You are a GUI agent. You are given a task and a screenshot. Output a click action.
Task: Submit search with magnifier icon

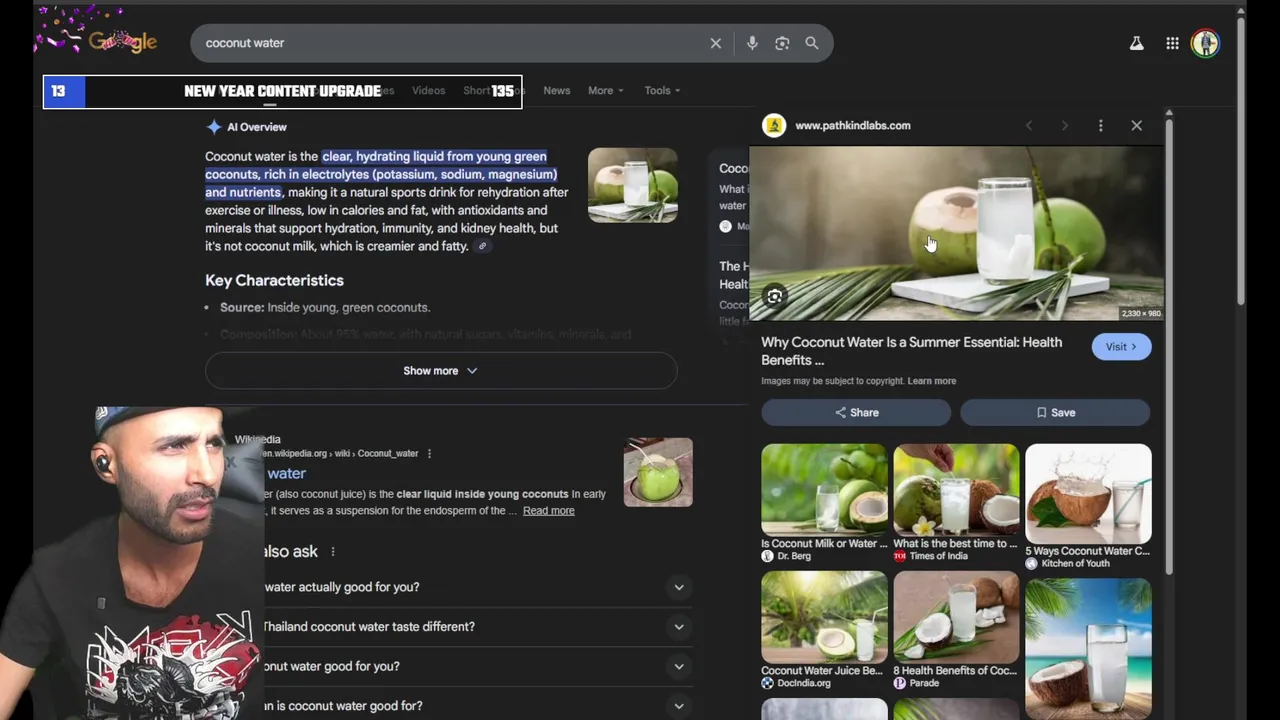coord(812,43)
